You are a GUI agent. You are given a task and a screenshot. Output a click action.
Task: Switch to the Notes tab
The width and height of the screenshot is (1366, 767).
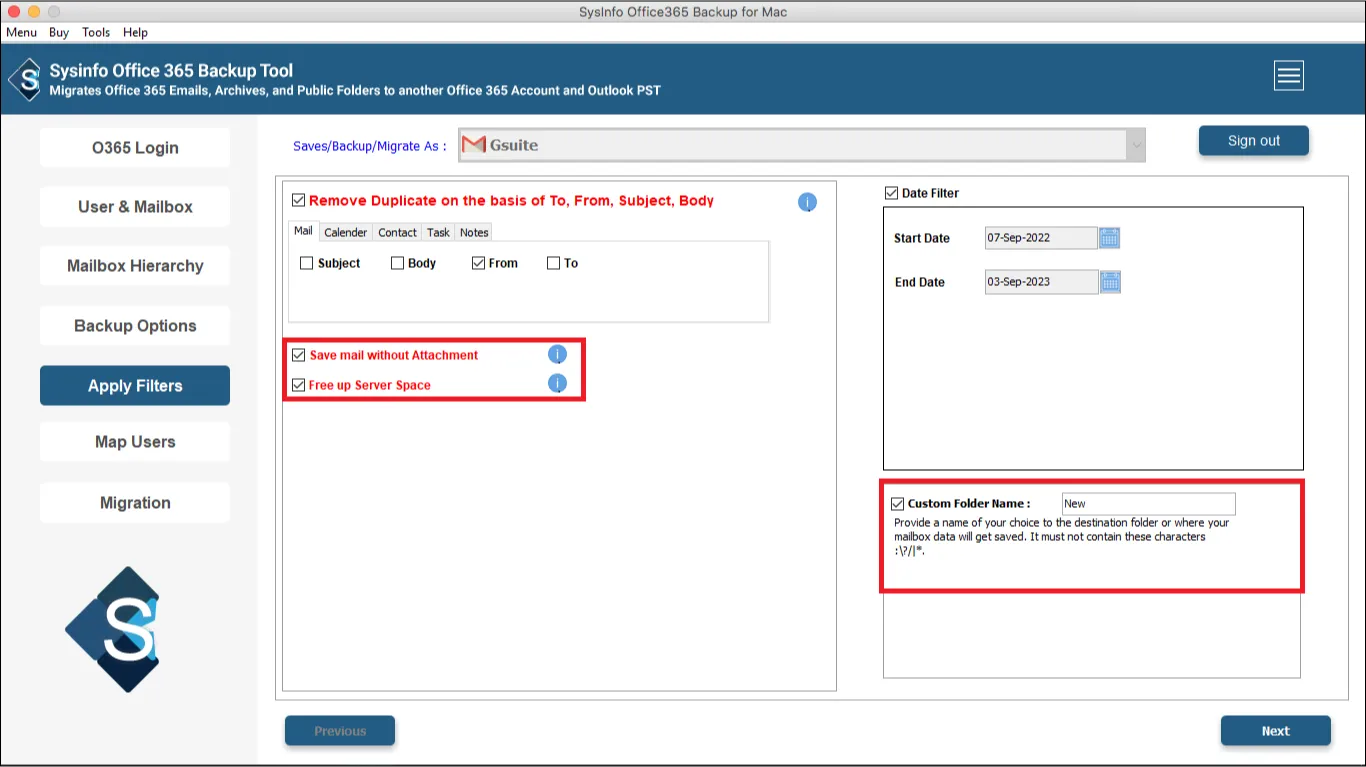tap(474, 232)
